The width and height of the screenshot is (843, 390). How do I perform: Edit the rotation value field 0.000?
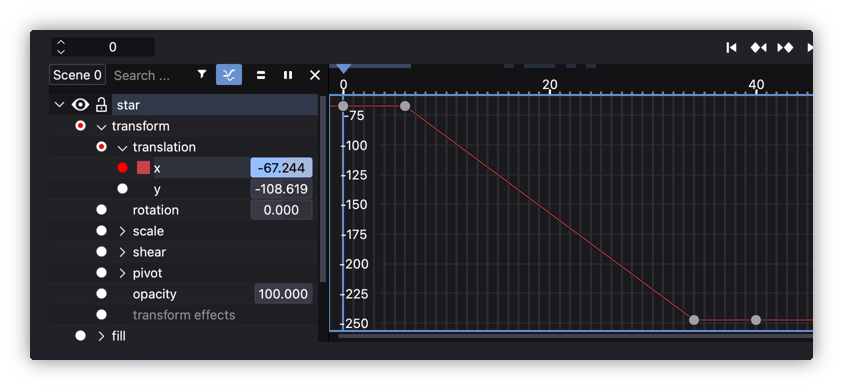click(281, 210)
